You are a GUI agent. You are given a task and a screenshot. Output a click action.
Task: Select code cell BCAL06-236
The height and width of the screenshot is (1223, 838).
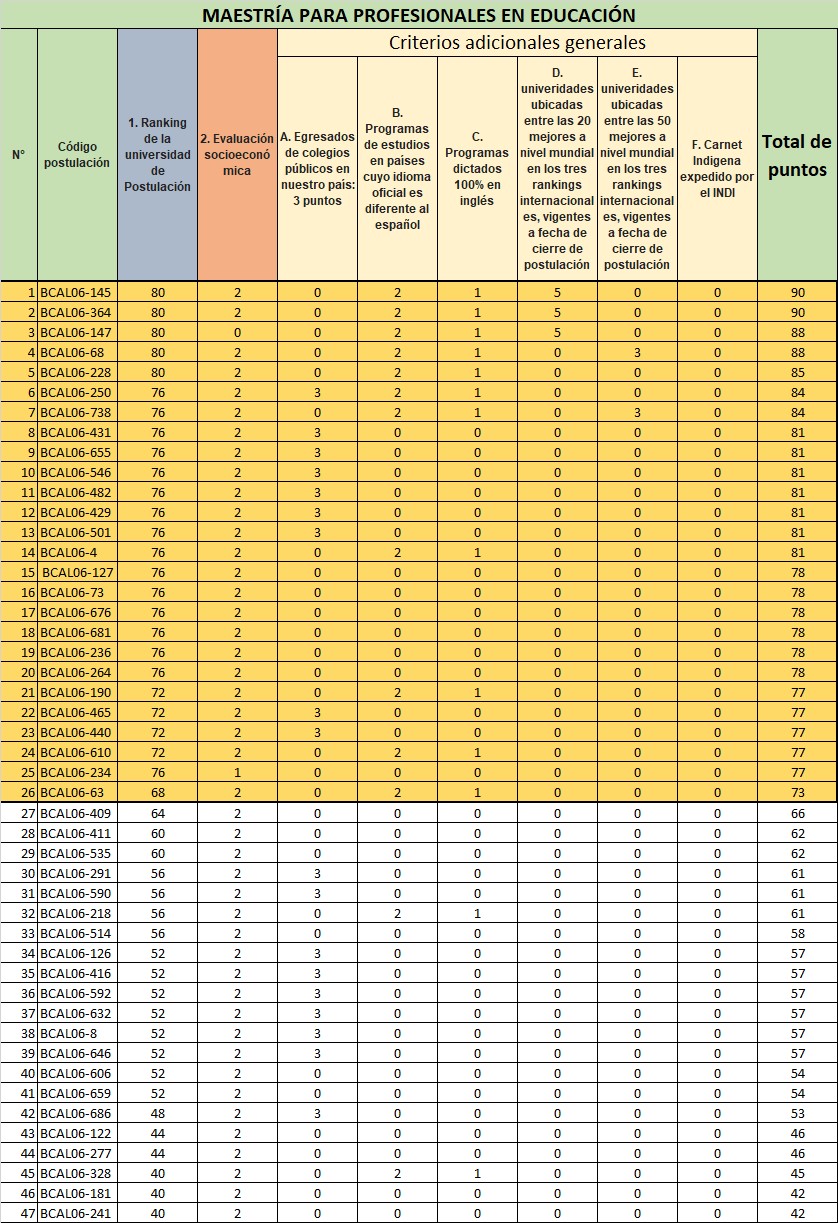click(77, 652)
